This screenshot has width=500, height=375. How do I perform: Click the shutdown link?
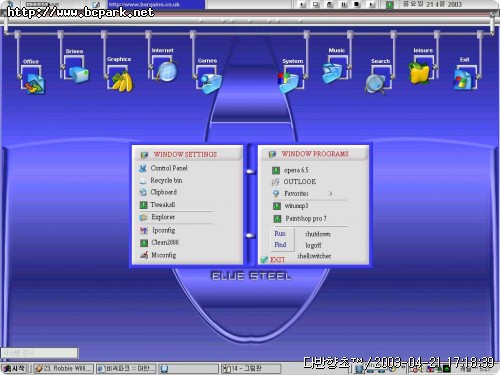click(x=318, y=234)
